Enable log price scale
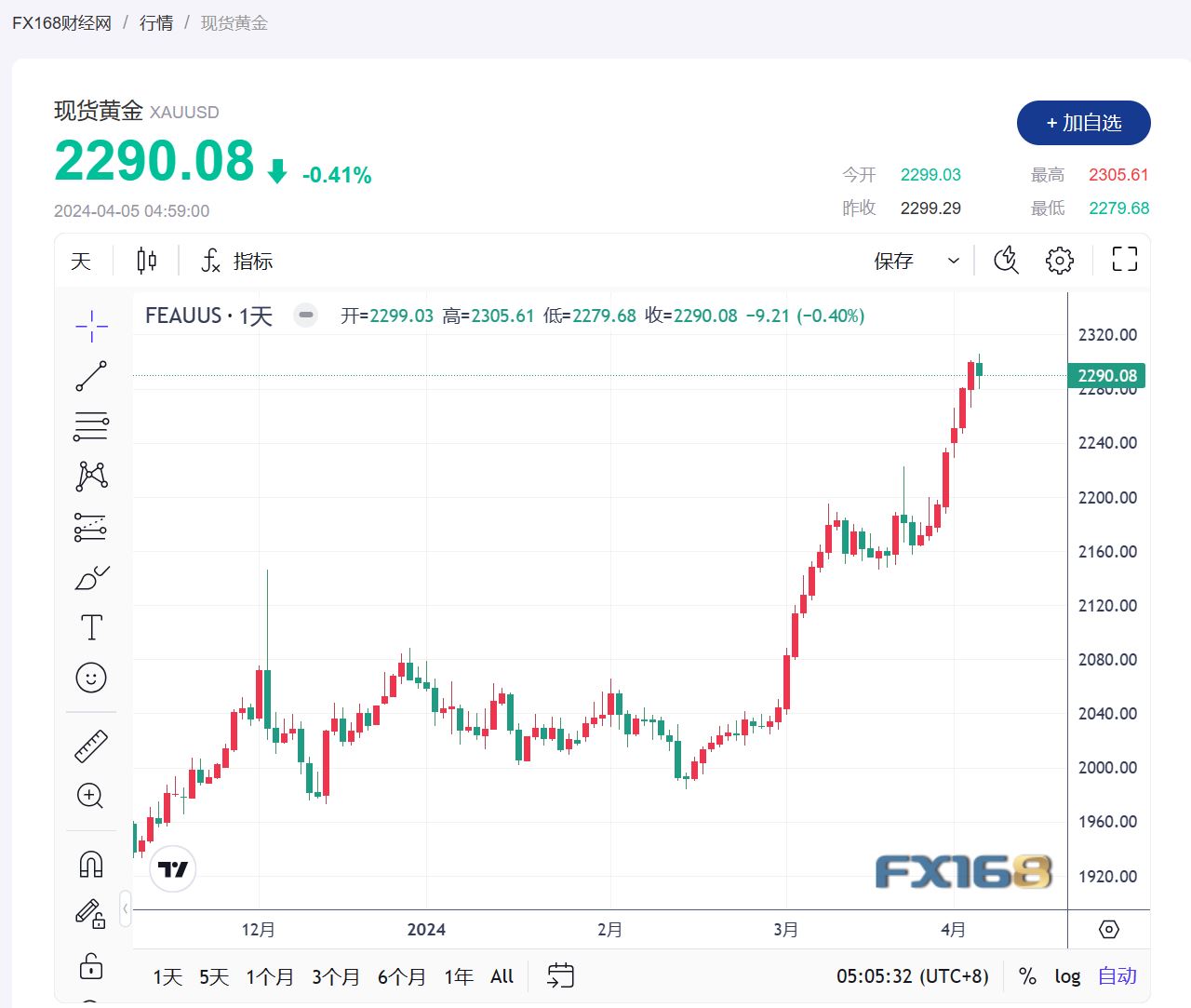The width and height of the screenshot is (1191, 1008). (1067, 976)
